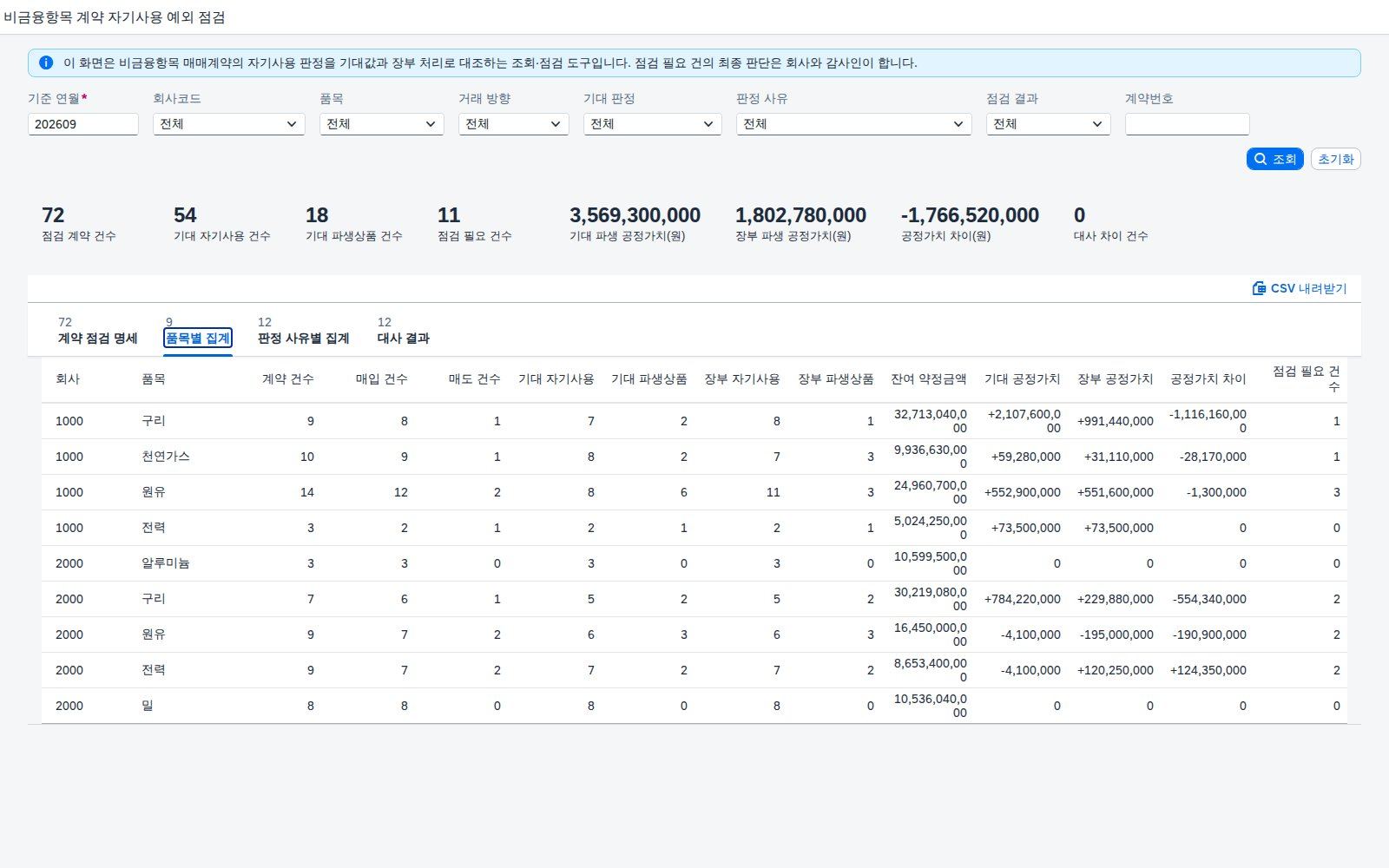Click +552,900,000 기대 공정가치 value
The width and height of the screenshot is (1389, 868).
pyautogui.click(x=1023, y=492)
